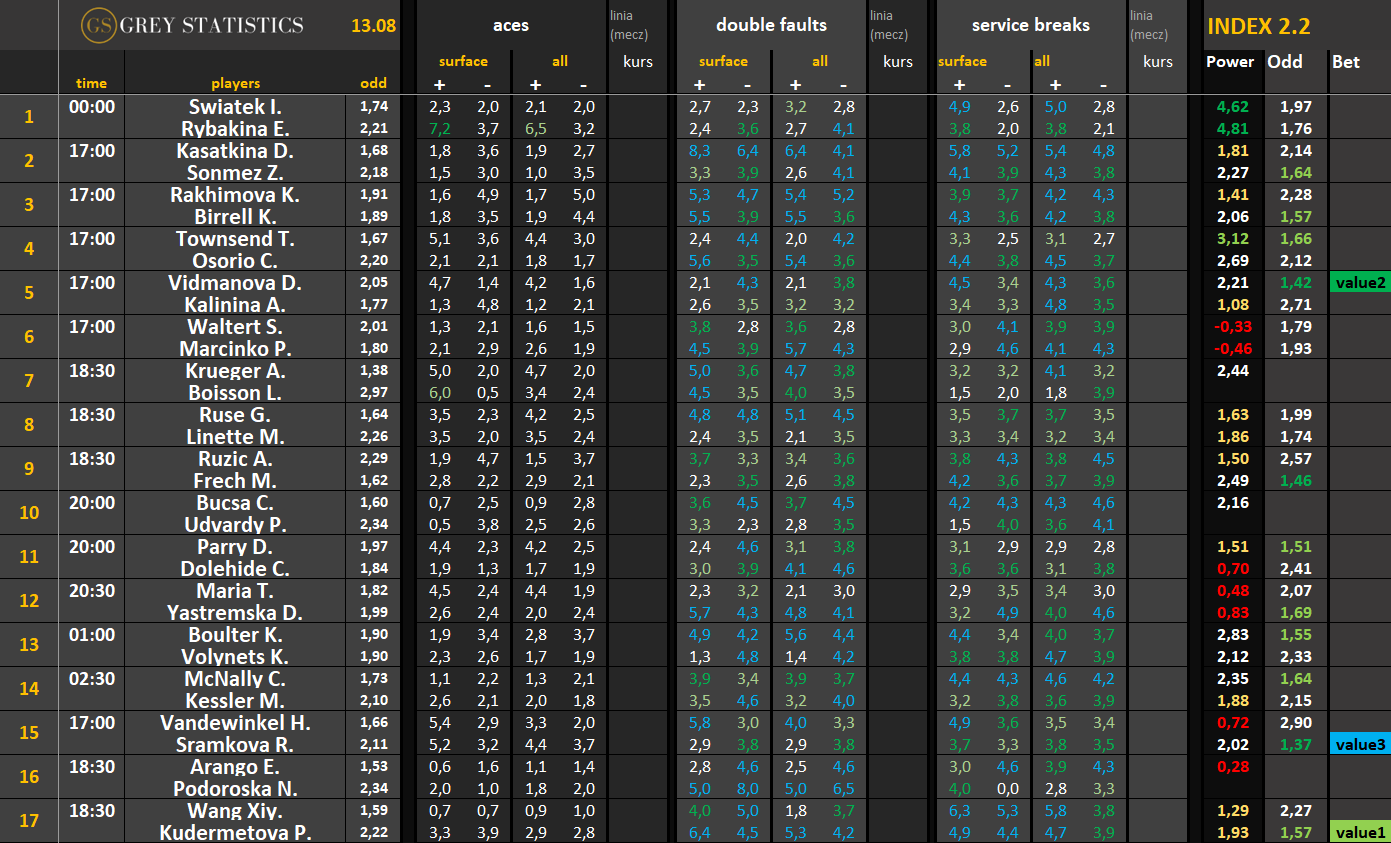The height and width of the screenshot is (843, 1391).
Task: Select Sramkova's index odd 1,37
Action: 1296,744
